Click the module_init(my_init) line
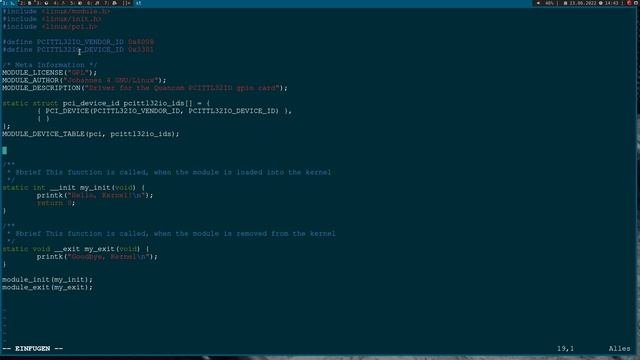Screen dimensions: 640x360 47,280
